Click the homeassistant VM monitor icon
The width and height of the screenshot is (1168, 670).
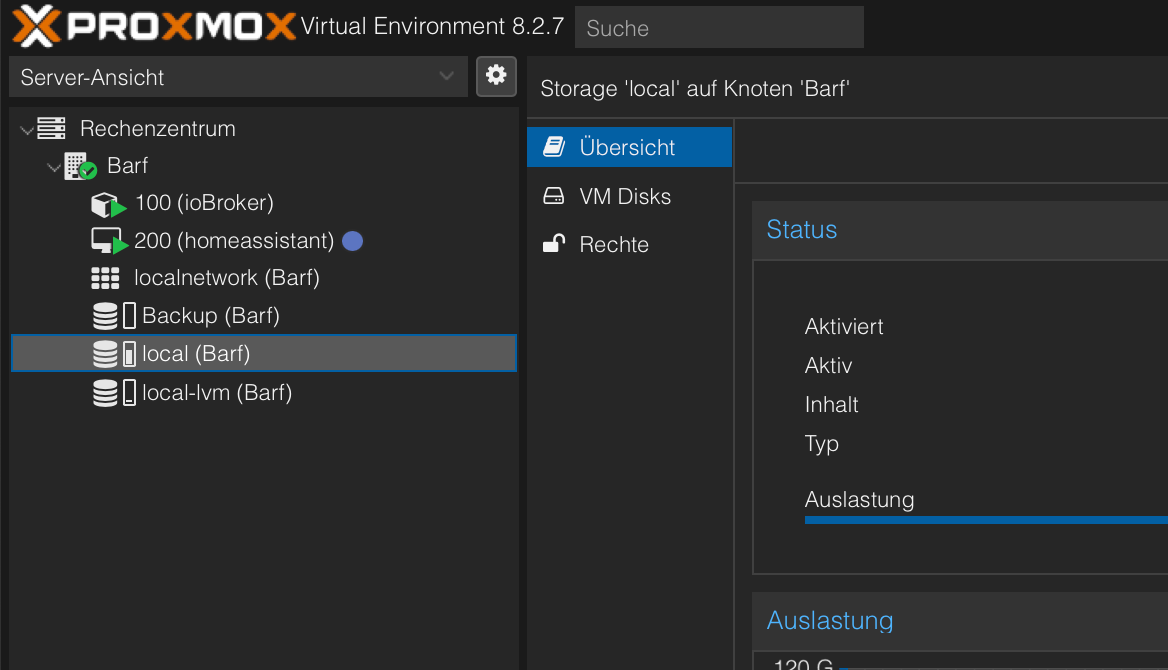106,241
